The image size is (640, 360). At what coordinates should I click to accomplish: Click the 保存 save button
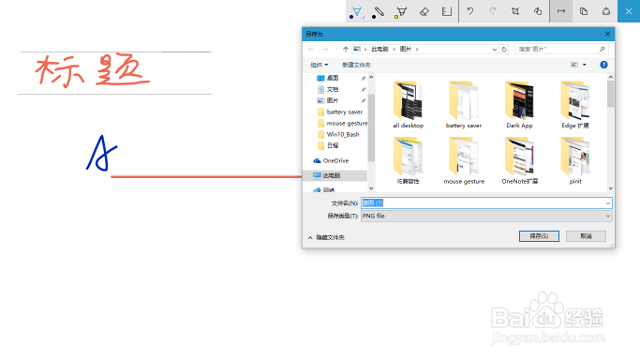539,236
